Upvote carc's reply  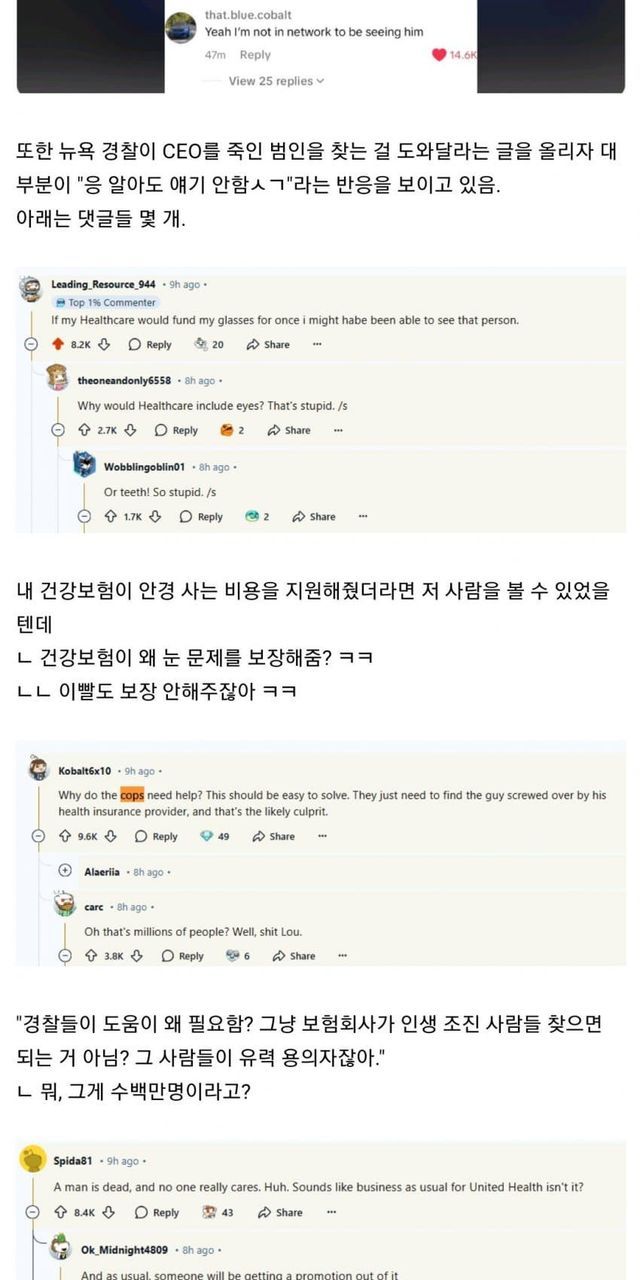(92, 956)
